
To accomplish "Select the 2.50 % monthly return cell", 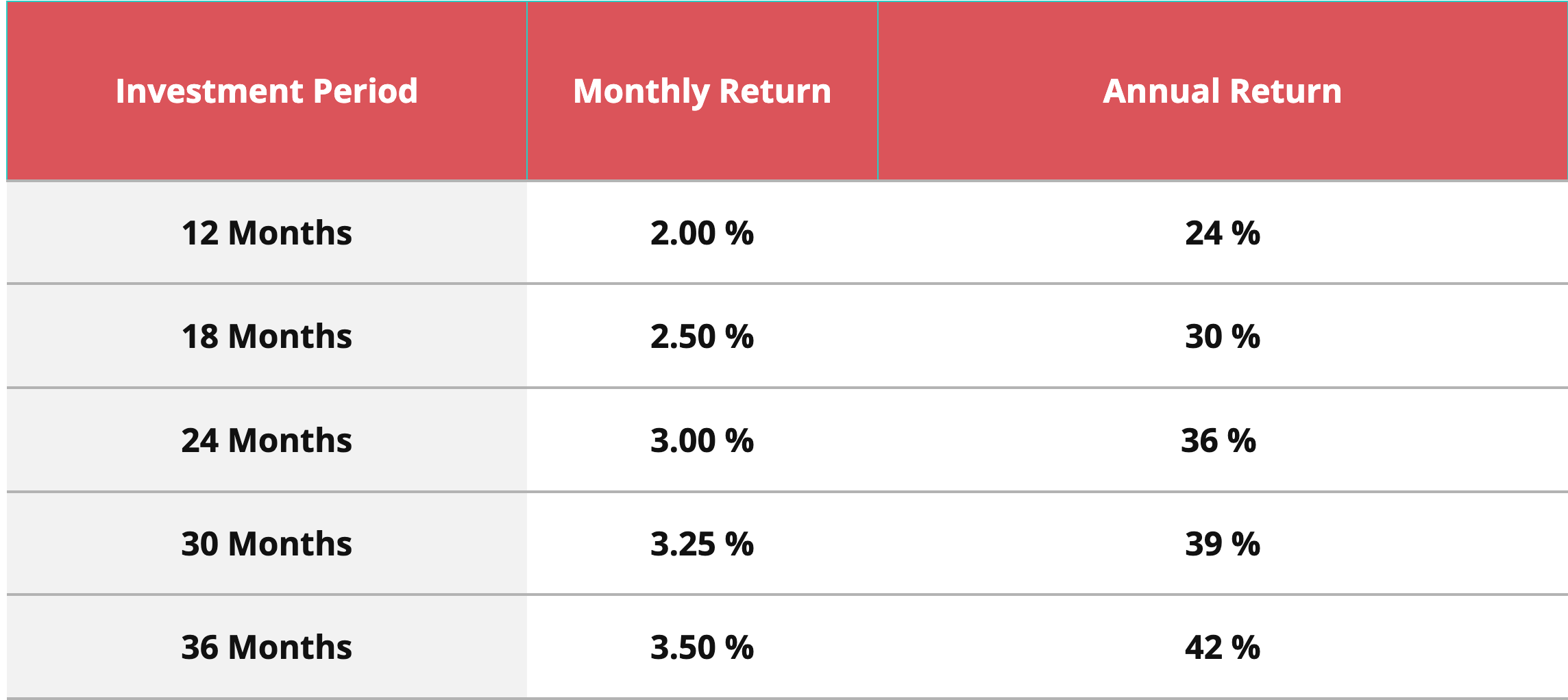I will pyautogui.click(x=702, y=336).
